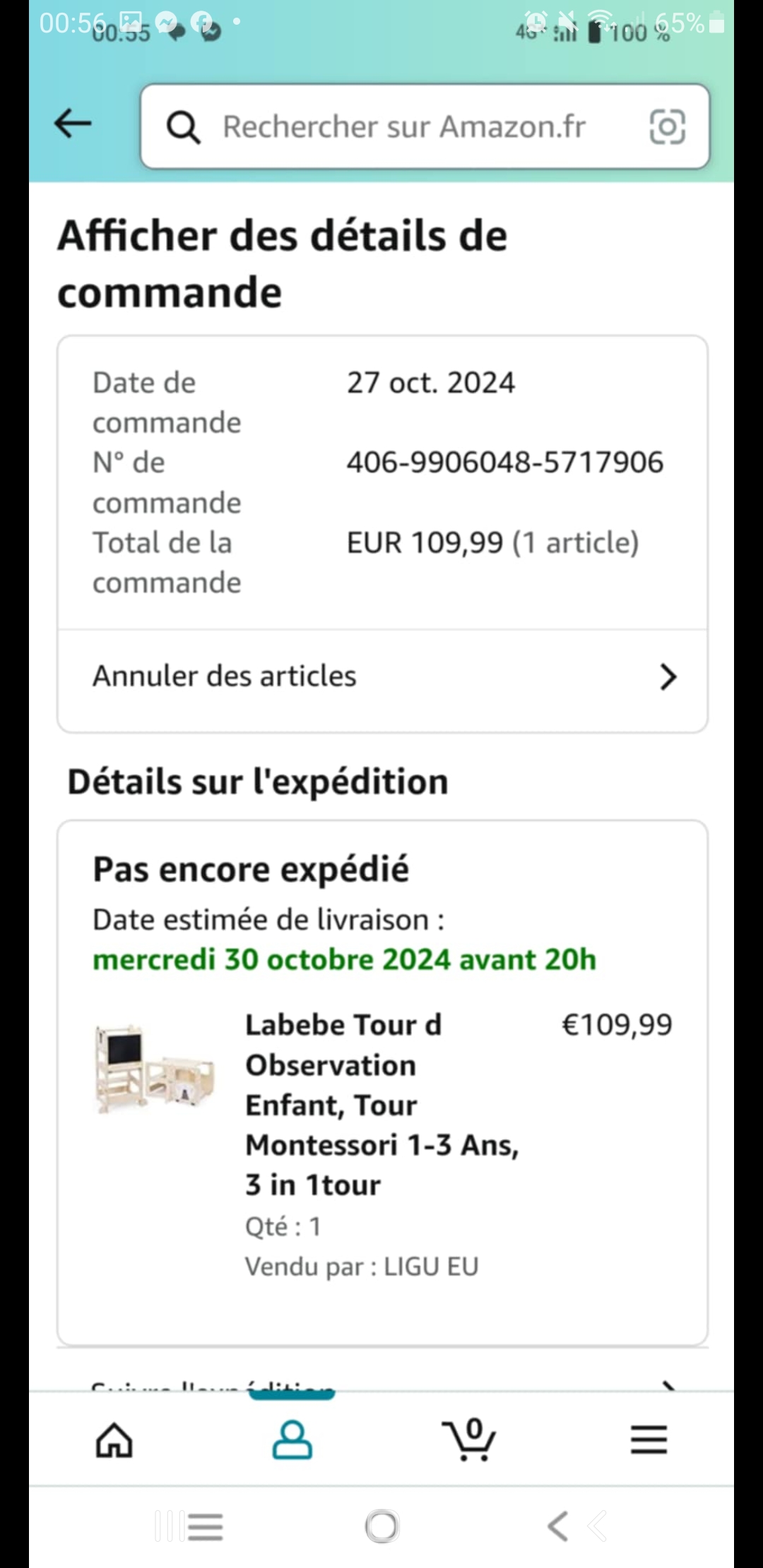763x1568 pixels.
Task: Open the account profile tab icon
Action: coord(292,1439)
